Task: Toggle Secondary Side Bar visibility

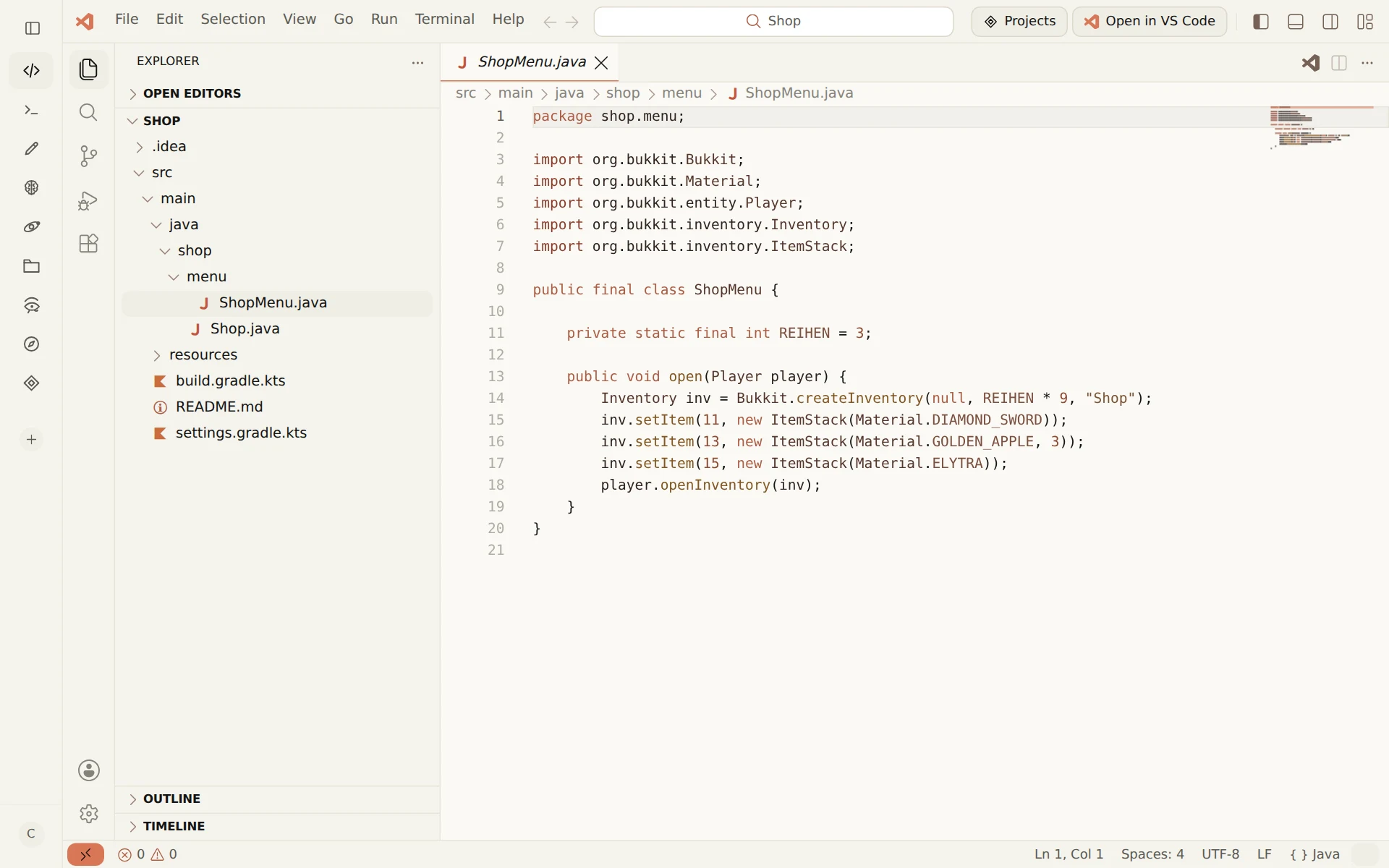Action: click(x=1330, y=22)
